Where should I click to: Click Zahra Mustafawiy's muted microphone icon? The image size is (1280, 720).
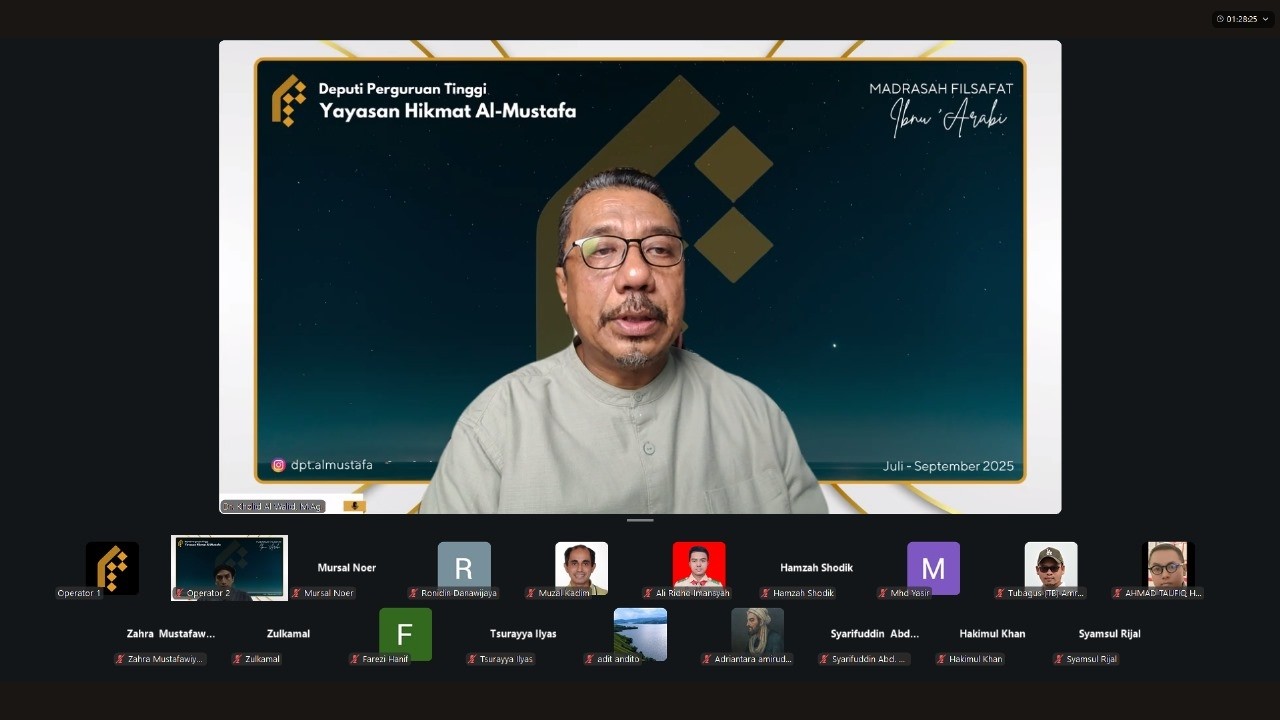tap(121, 659)
